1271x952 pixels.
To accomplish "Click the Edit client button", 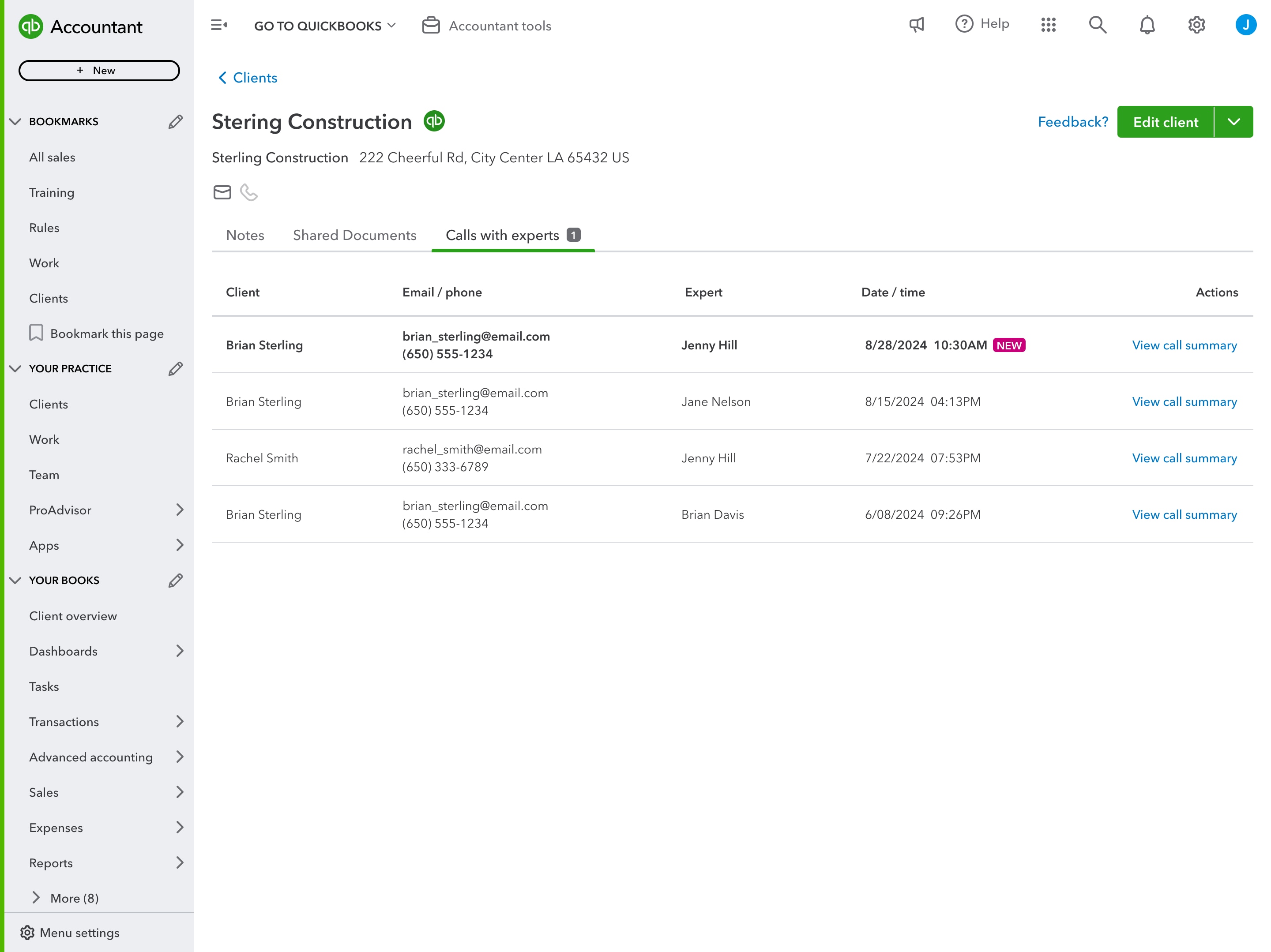I will [x=1165, y=122].
